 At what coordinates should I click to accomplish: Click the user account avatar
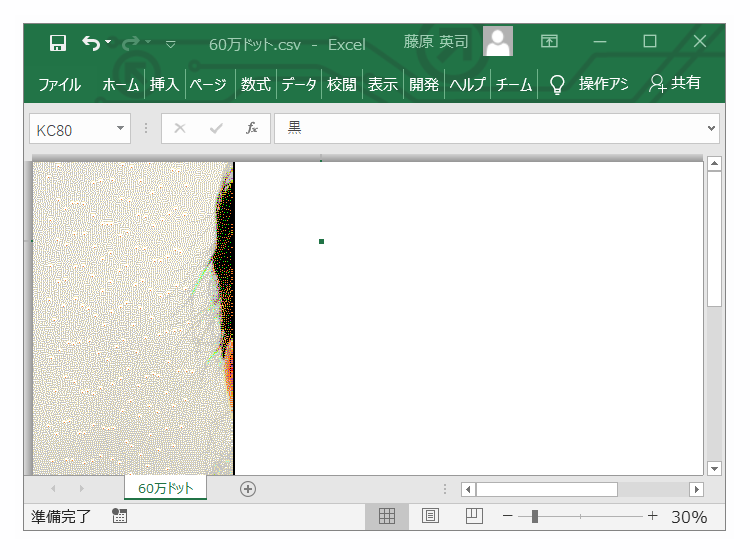498,41
